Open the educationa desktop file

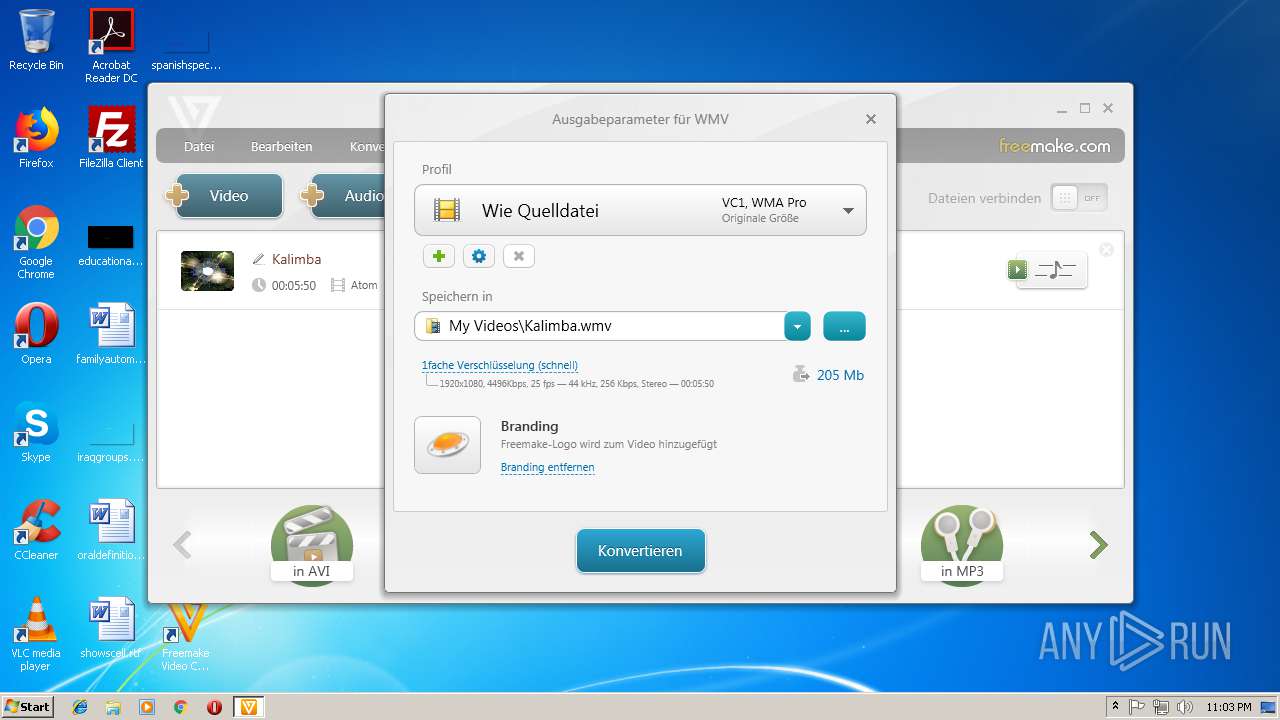point(111,246)
